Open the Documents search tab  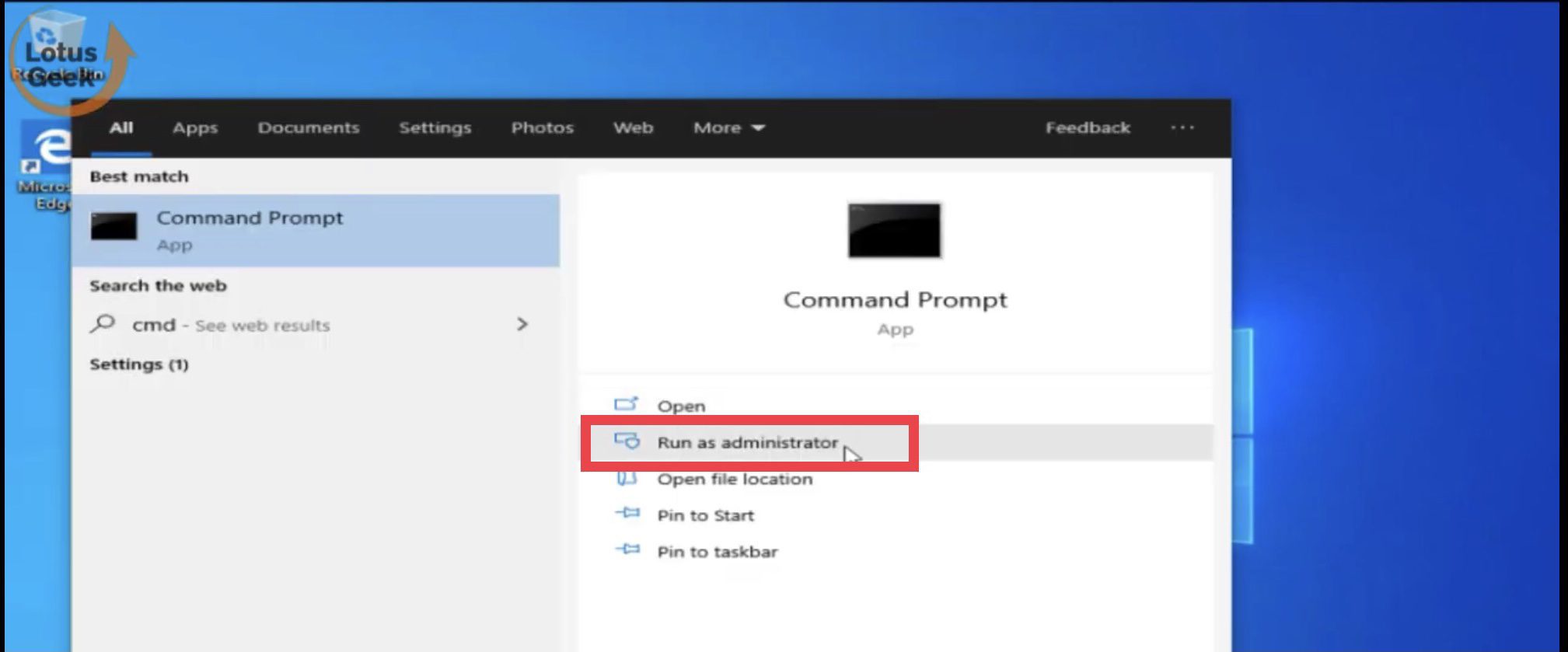pyautogui.click(x=309, y=127)
